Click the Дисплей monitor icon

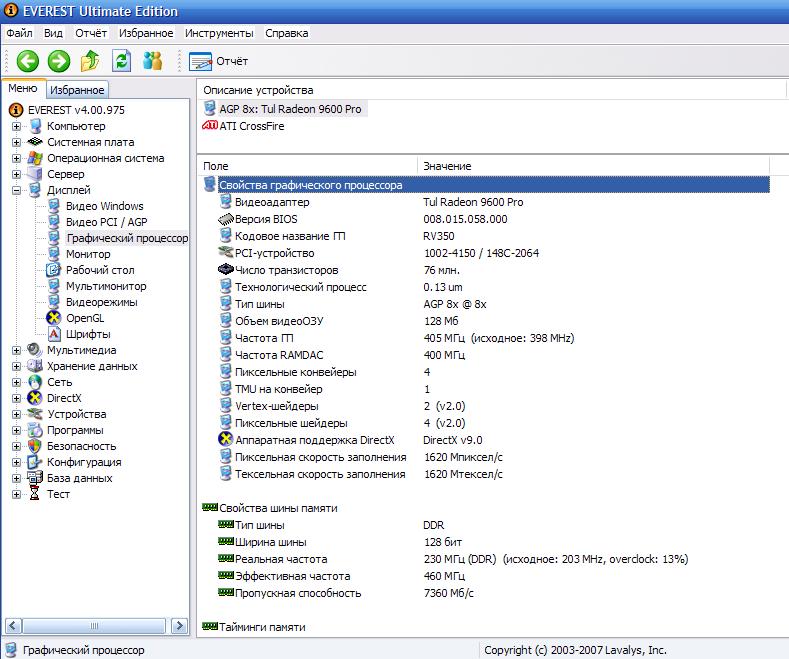pyautogui.click(x=35, y=190)
